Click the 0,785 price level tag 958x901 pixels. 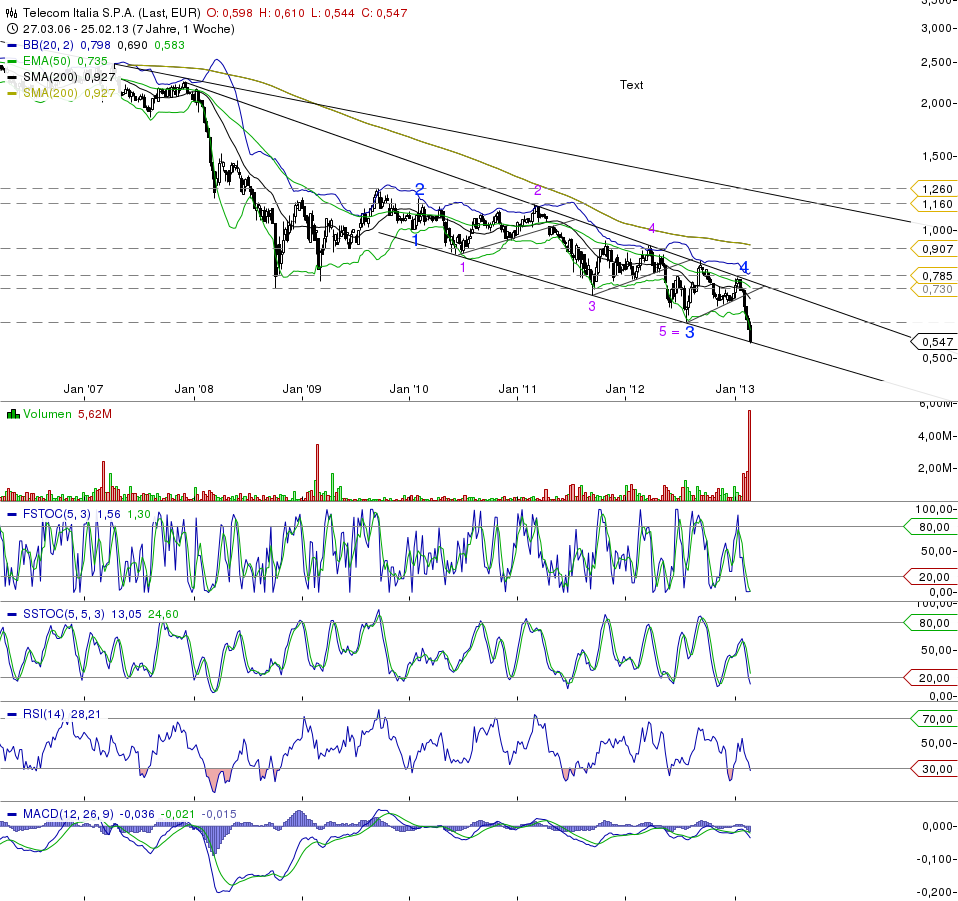click(936, 275)
